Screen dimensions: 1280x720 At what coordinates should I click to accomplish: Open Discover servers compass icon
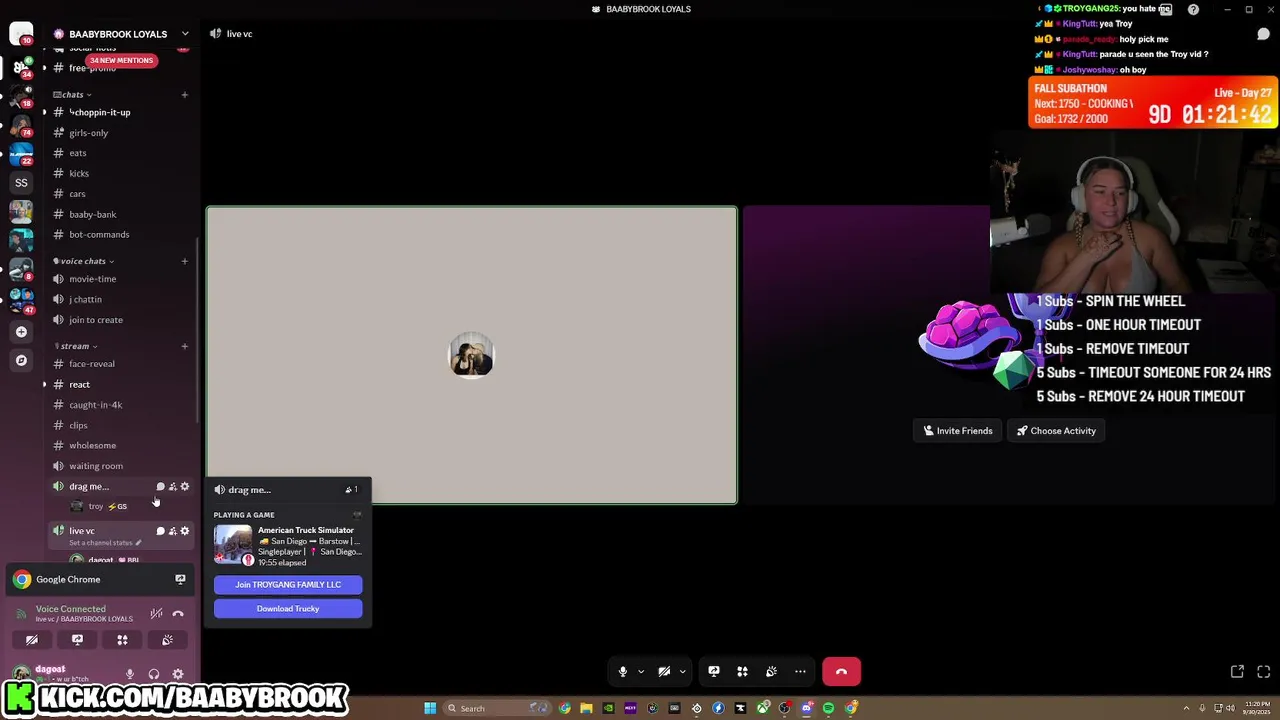(x=21, y=360)
